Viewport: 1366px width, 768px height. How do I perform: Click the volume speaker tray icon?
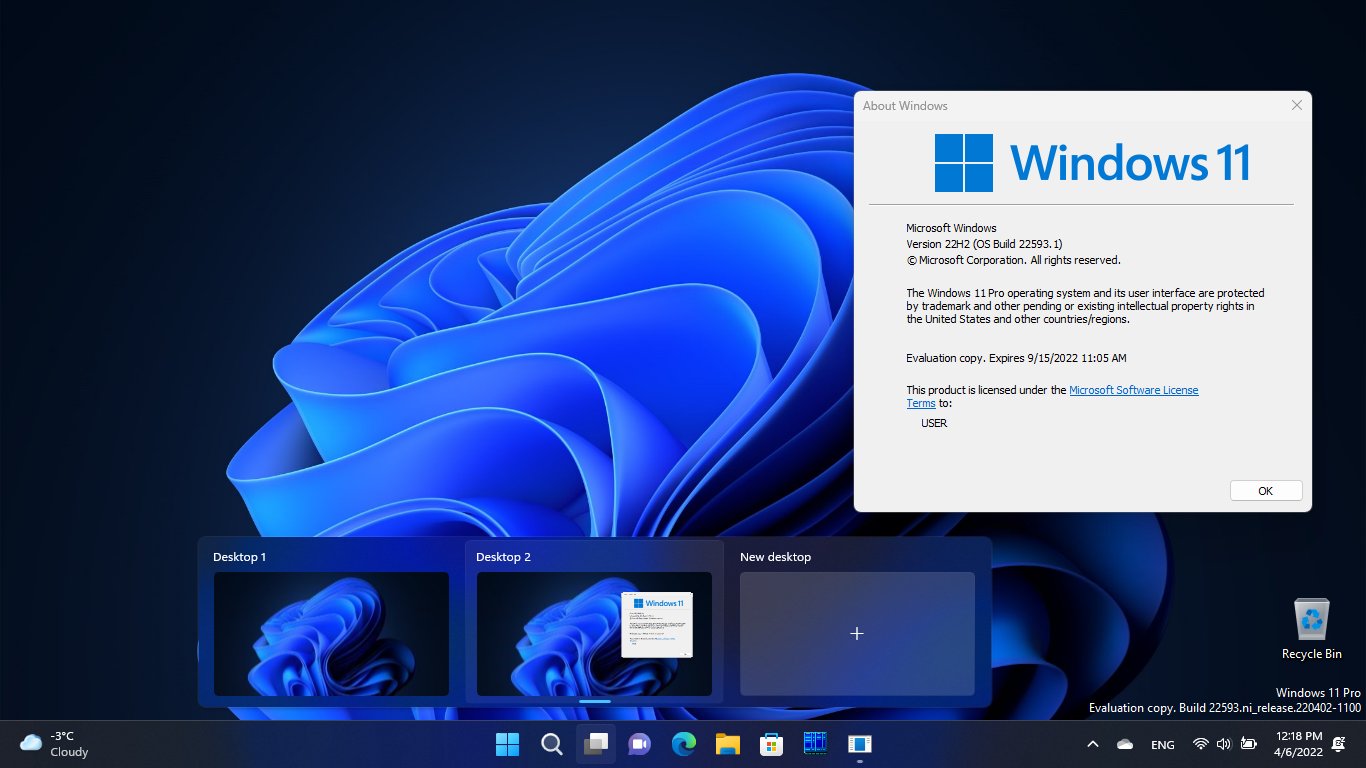coord(1223,744)
